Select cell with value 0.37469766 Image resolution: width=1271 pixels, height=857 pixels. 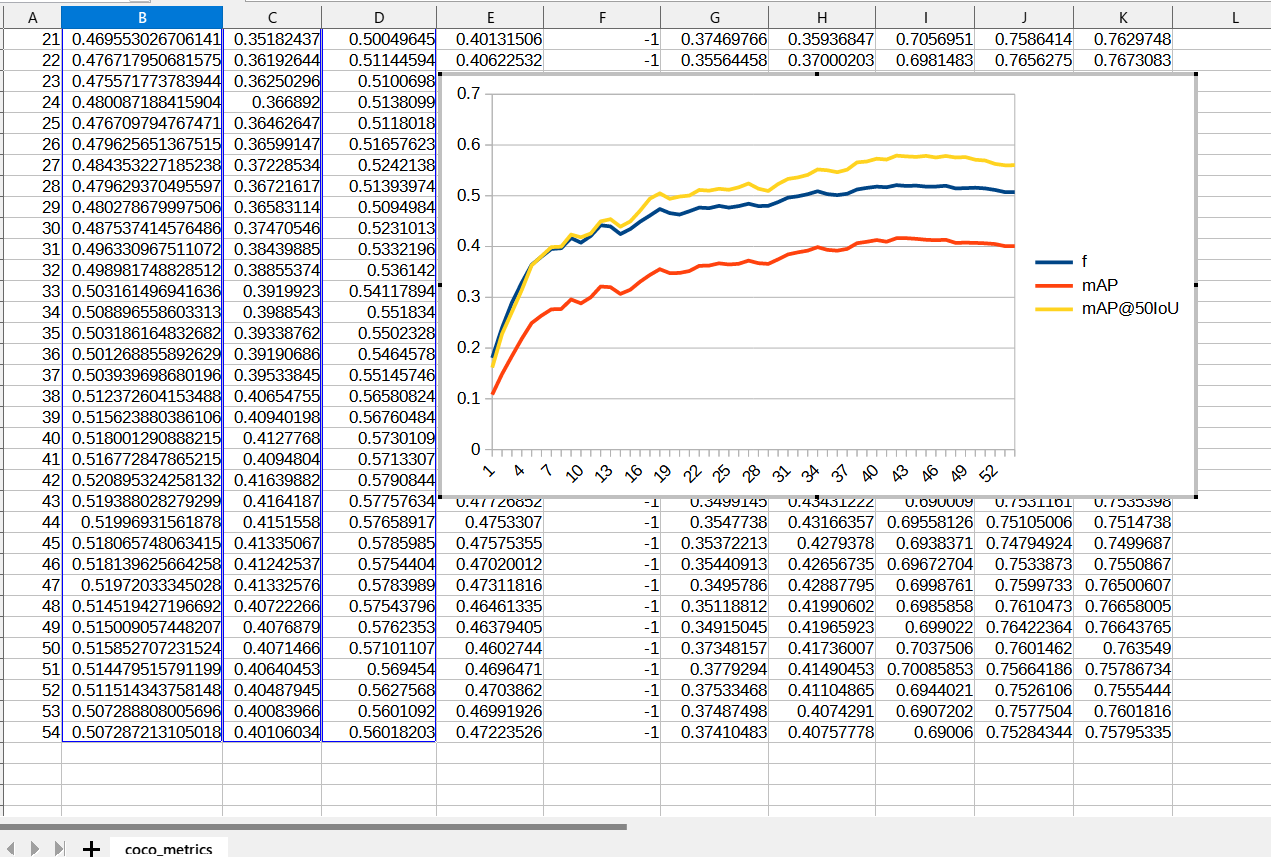714,39
